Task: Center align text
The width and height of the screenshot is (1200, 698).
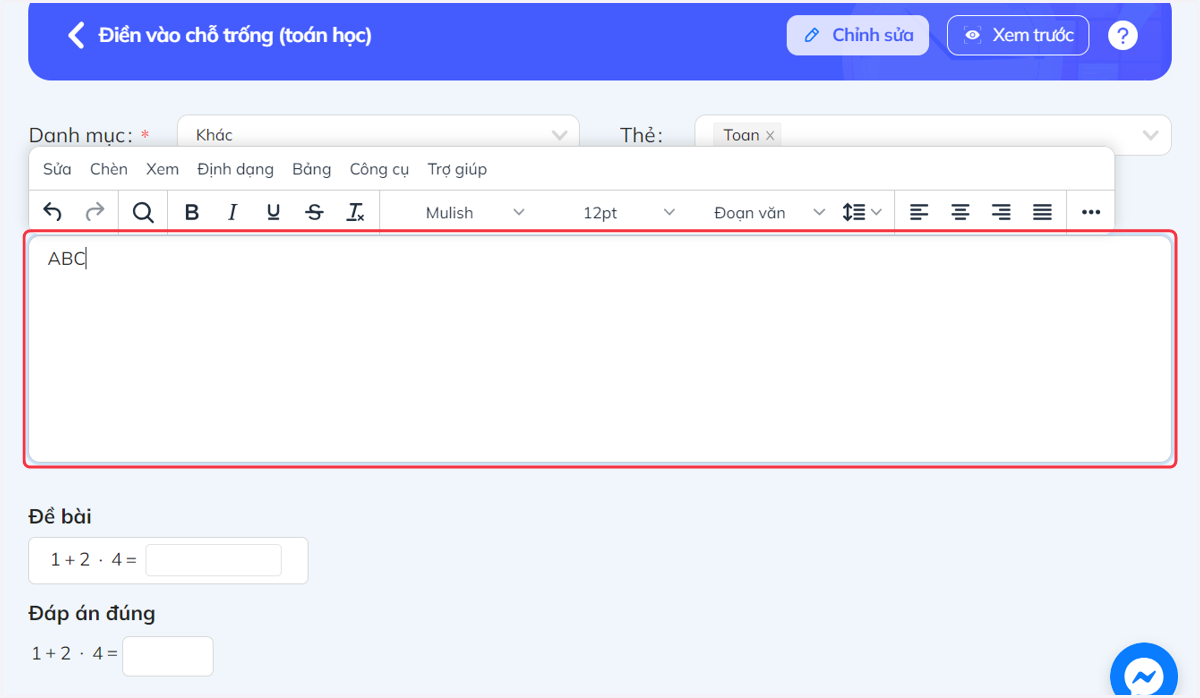Action: click(960, 212)
